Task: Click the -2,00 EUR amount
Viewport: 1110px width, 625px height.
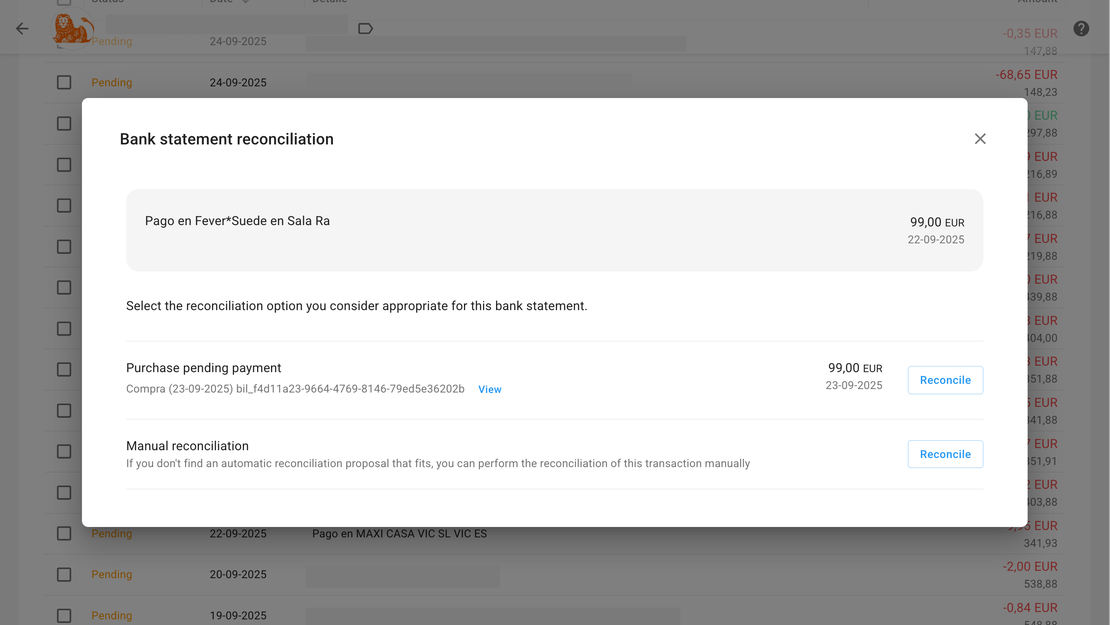Action: coord(1029,567)
